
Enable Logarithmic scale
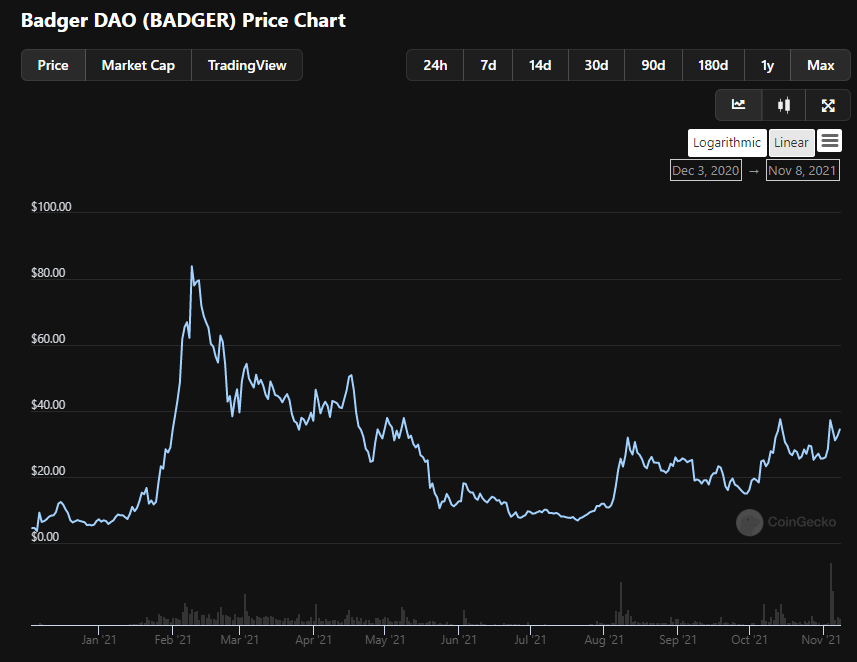[x=727, y=143]
